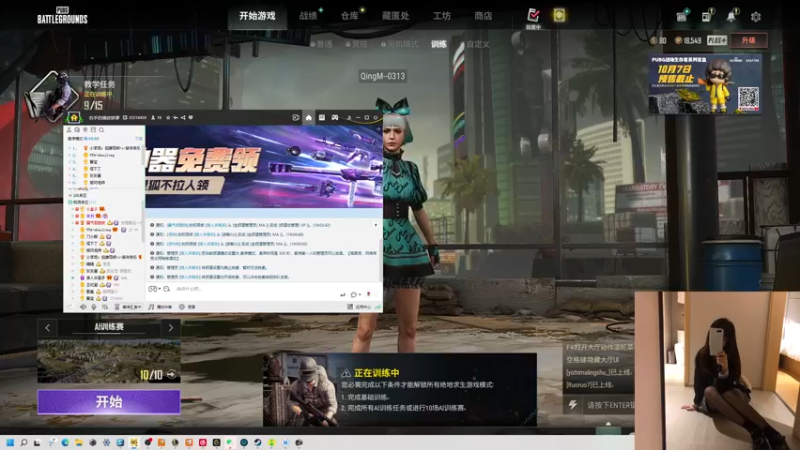Select the house home tab in chat header
The width and height of the screenshot is (800, 450).
click(309, 117)
